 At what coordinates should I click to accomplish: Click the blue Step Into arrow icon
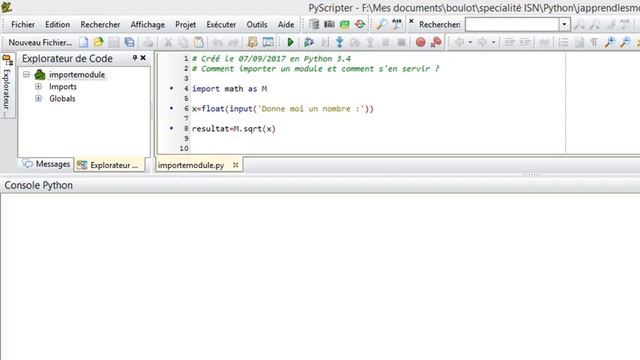340,42
